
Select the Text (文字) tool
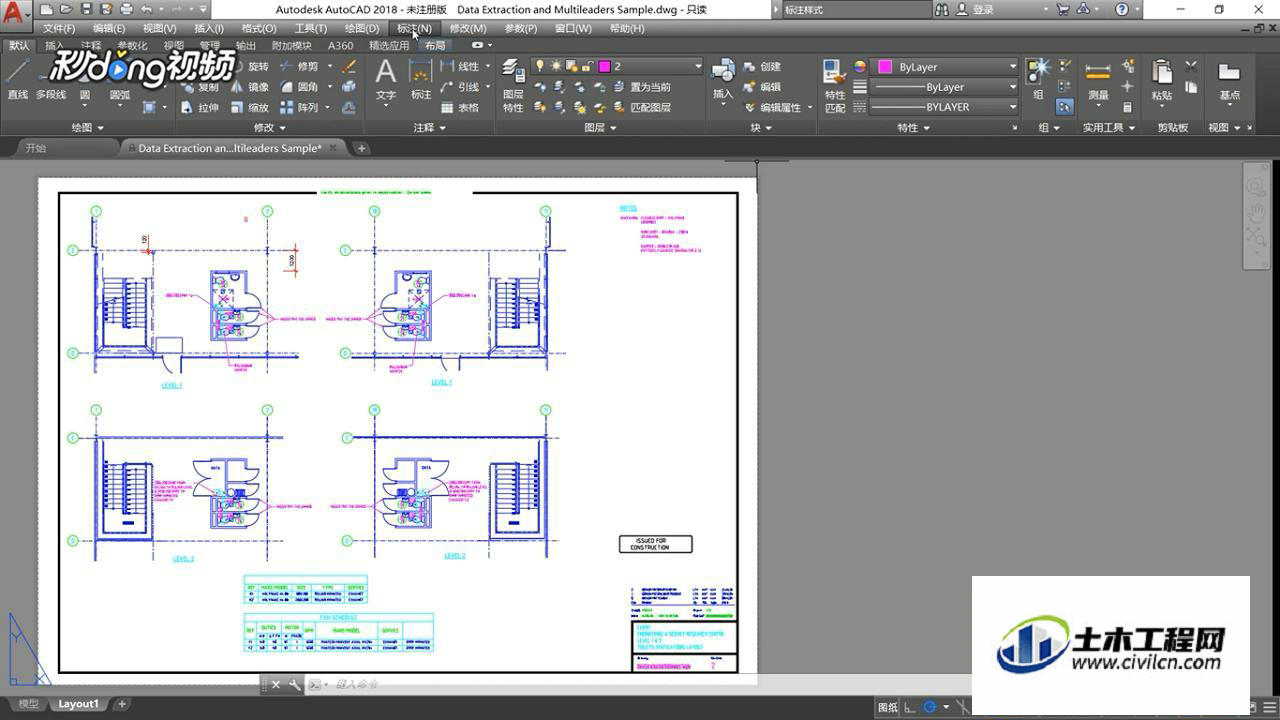pos(385,79)
